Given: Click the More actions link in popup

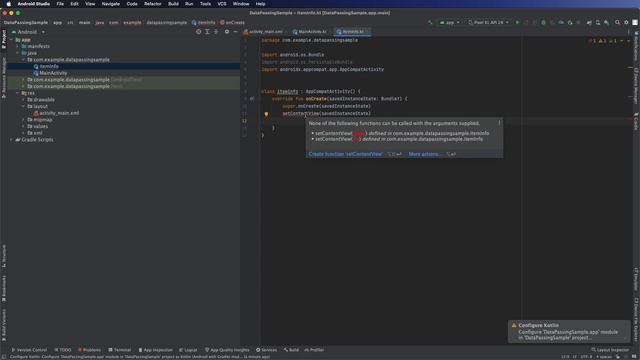Looking at the screenshot, I should 424,154.
